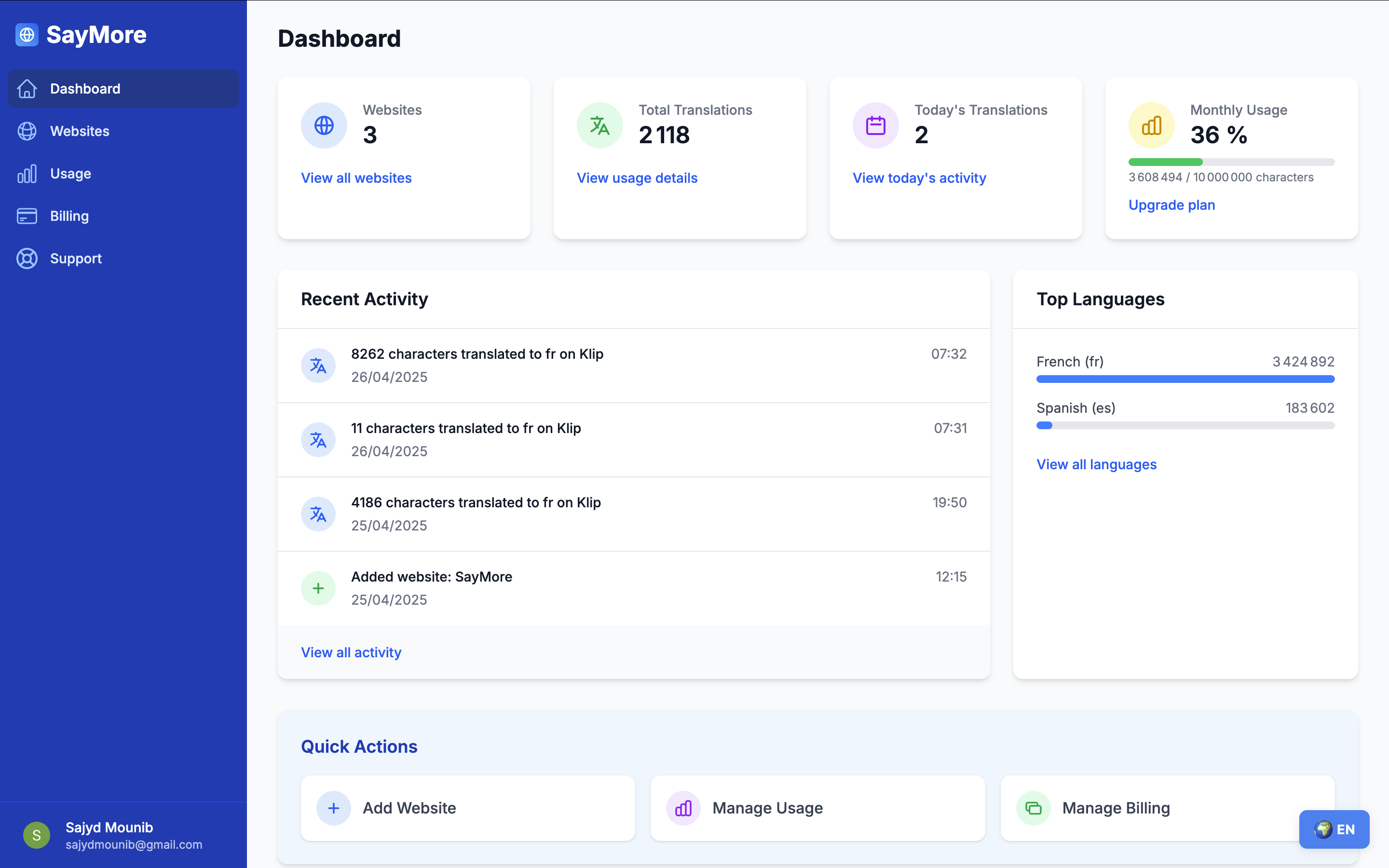Click the French (fr) label
Screen dimensions: 1389x868
click(1070, 362)
